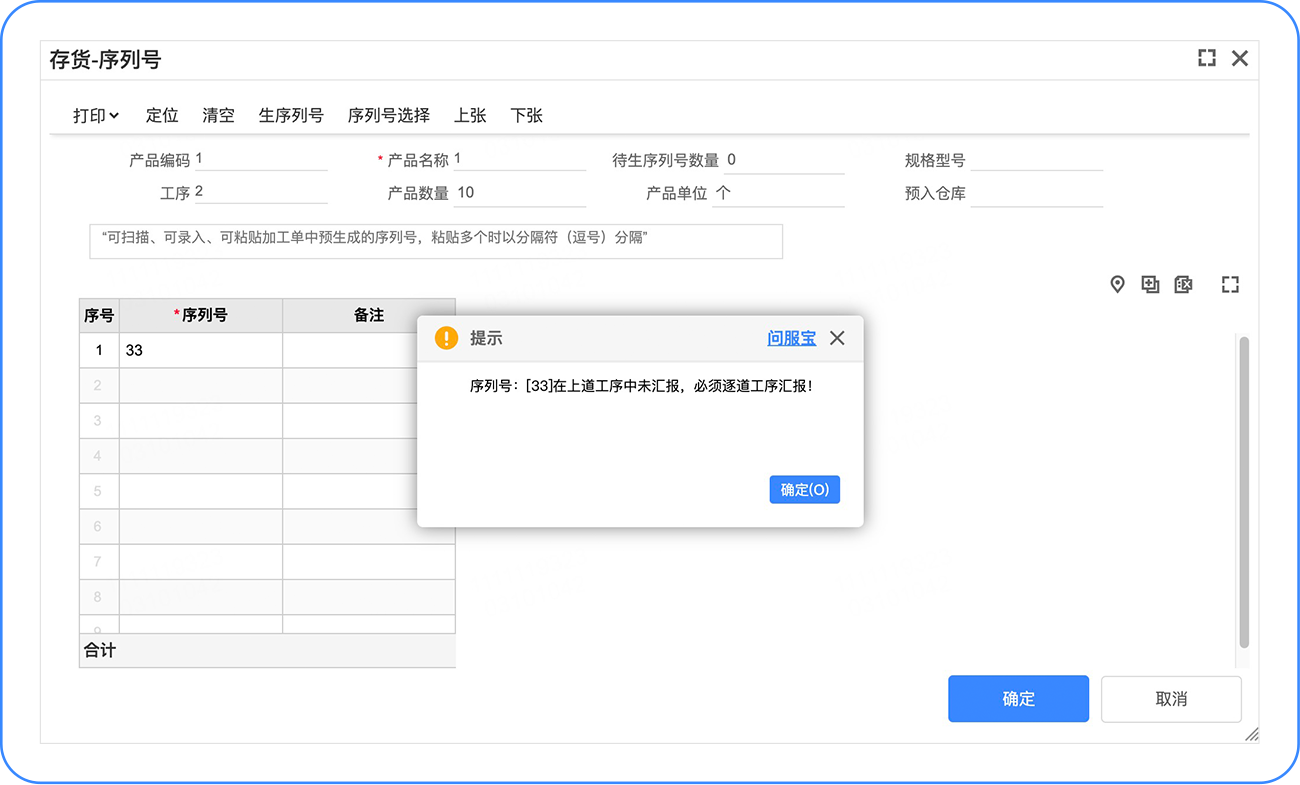The image size is (1300, 785).
Task: Close the 提示 dialog with the X
Action: click(x=837, y=338)
